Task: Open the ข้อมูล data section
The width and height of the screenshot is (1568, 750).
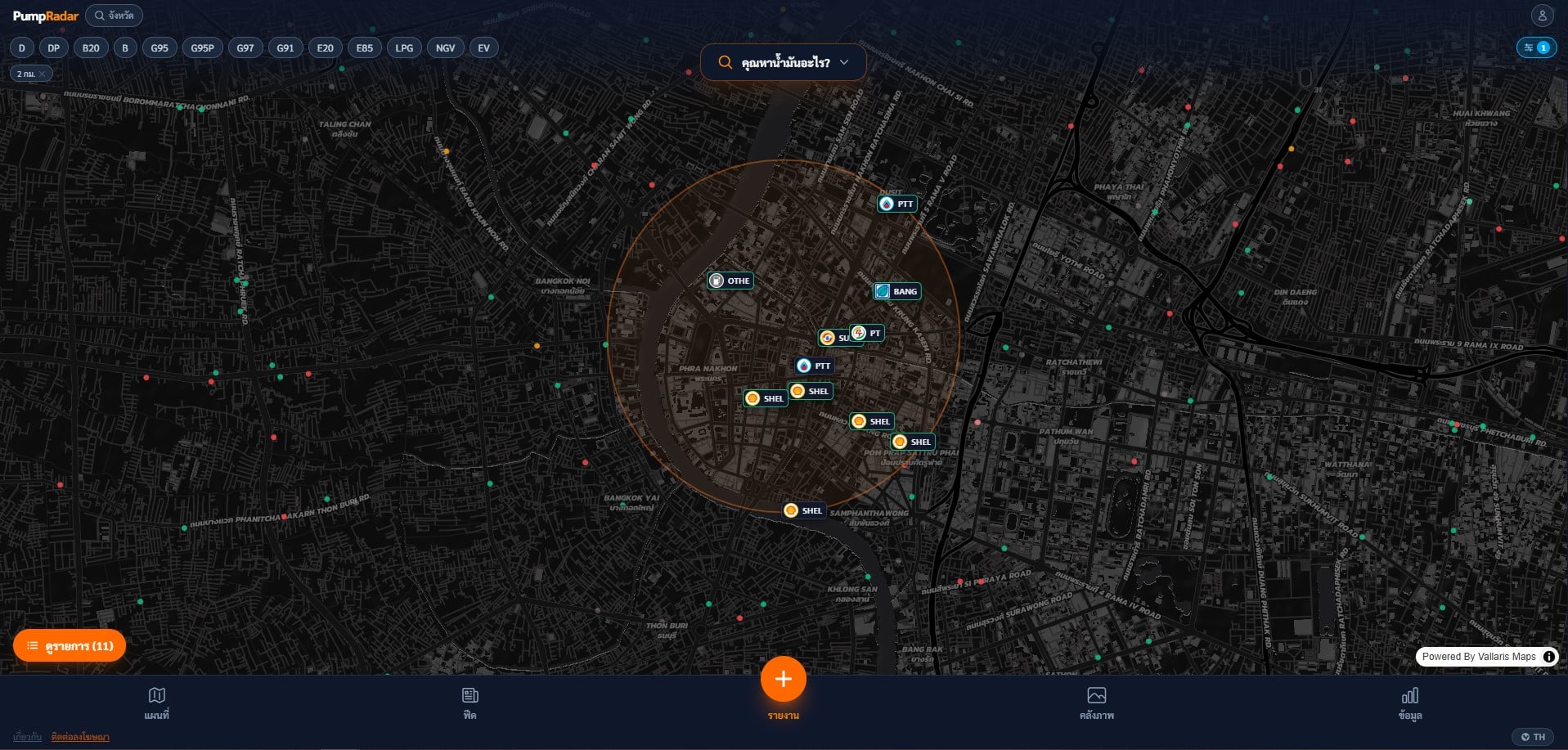Action: pos(1410,702)
